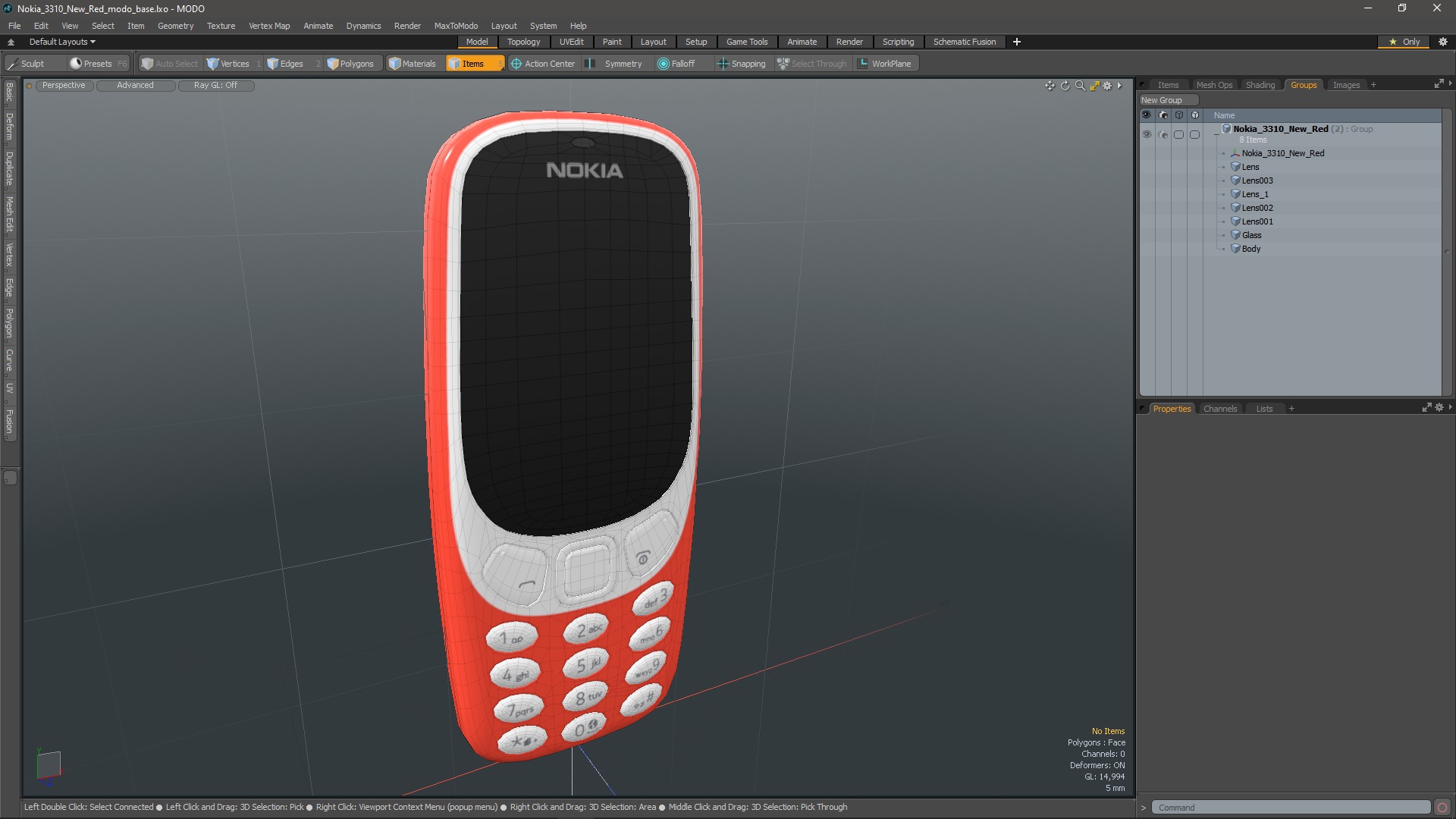Switch to Topology layout tab
This screenshot has width=1456, height=819.
click(x=523, y=42)
